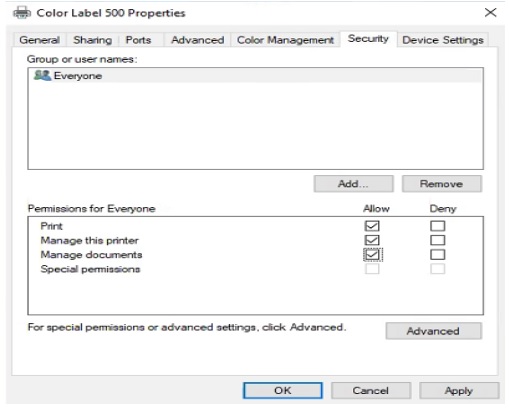Switch to Color Management tab
This screenshot has width=509, height=413.
pos(285,40)
